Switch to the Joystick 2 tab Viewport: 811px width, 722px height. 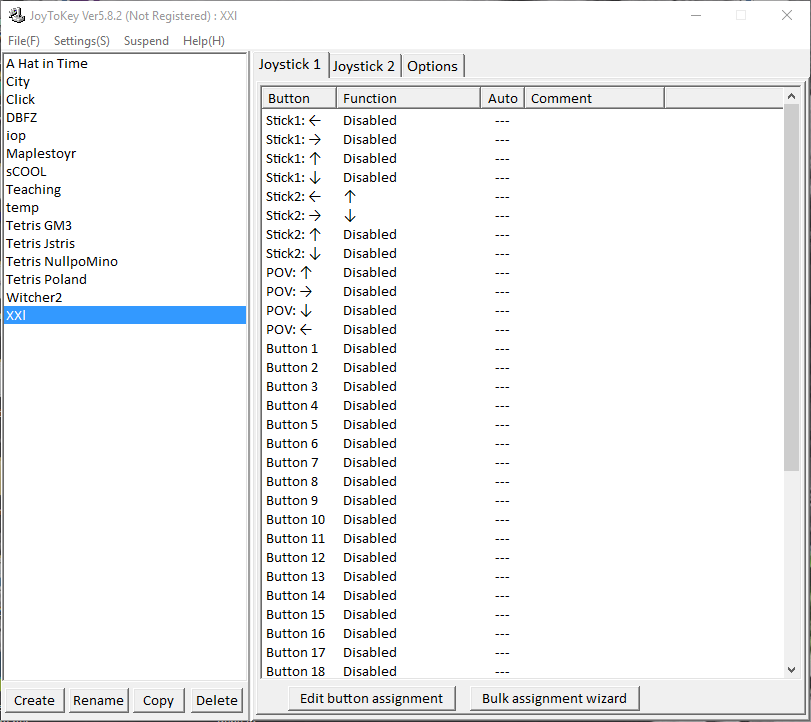coord(364,66)
